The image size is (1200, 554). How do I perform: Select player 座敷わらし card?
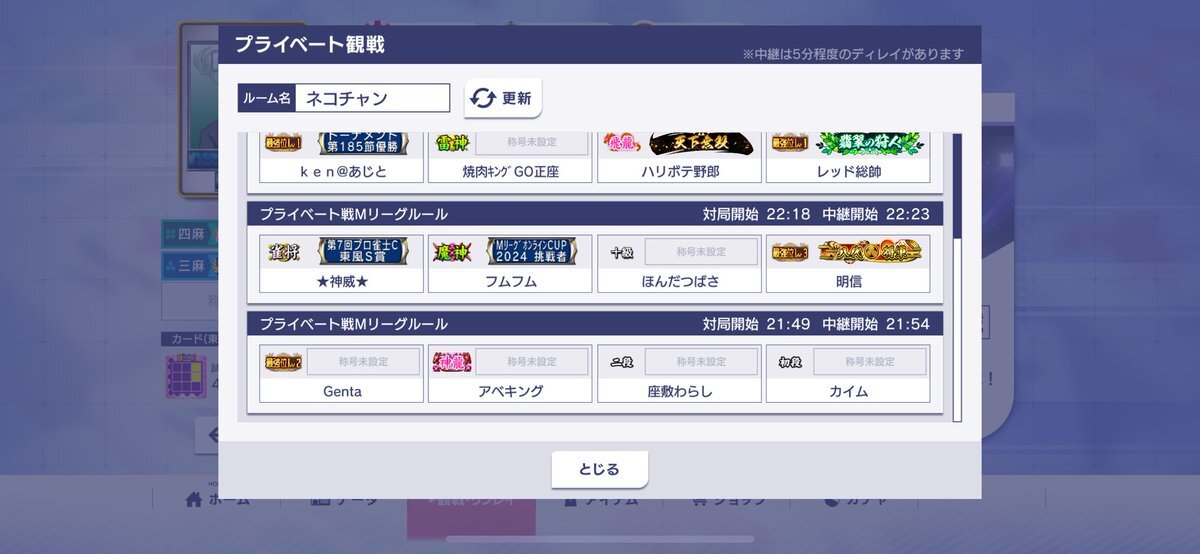pyautogui.click(x=680, y=374)
